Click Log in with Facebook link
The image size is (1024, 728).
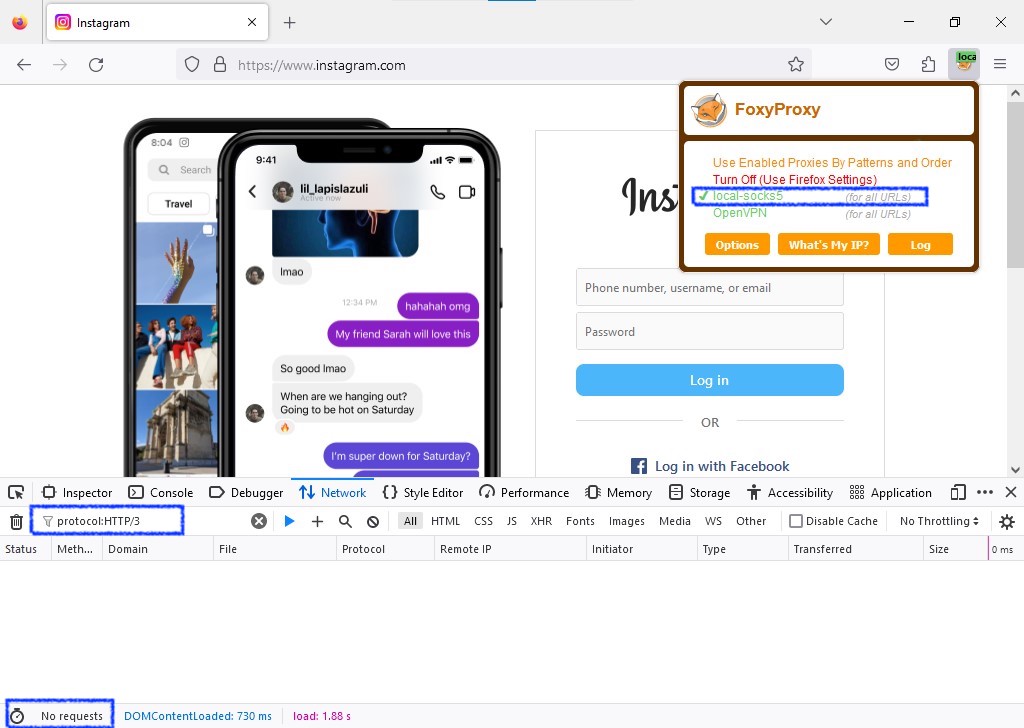click(x=710, y=466)
